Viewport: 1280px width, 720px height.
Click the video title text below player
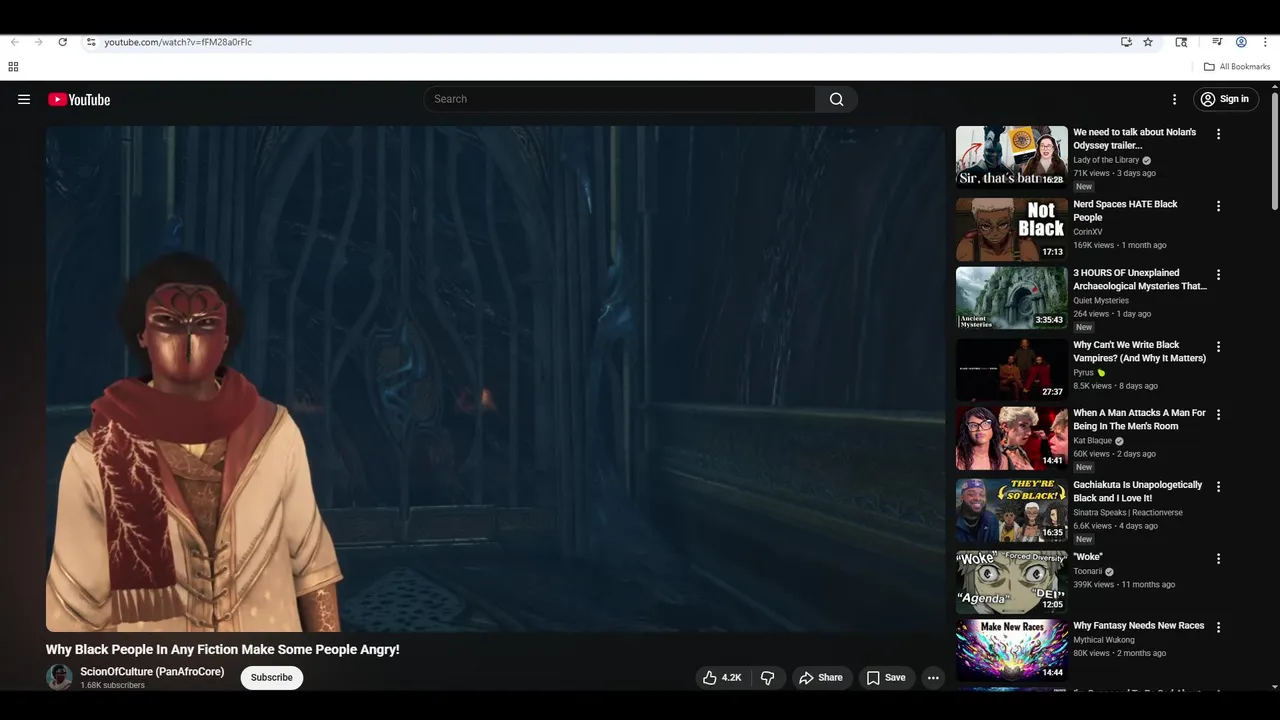click(x=223, y=649)
